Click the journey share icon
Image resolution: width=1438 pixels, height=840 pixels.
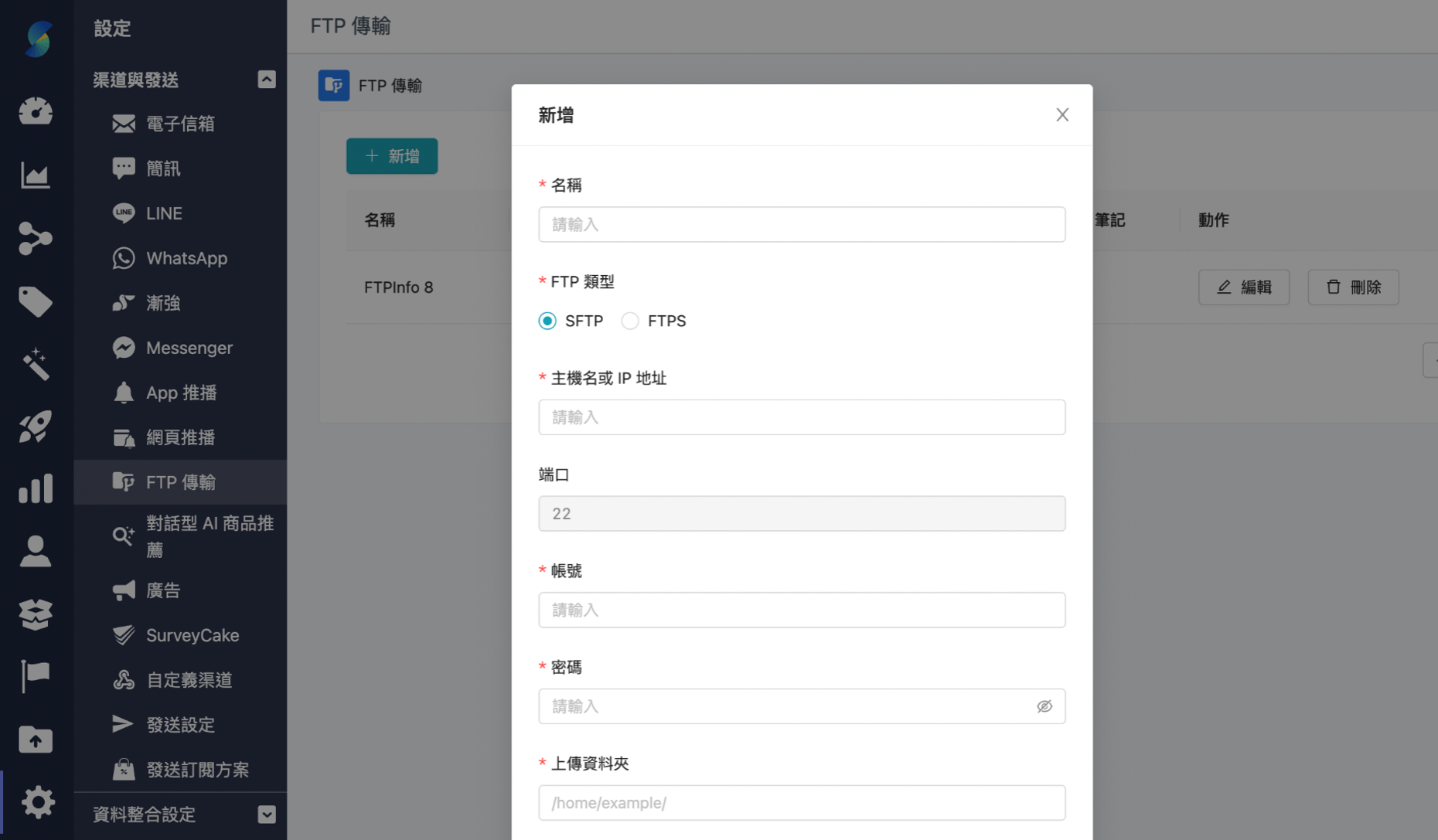(x=36, y=239)
